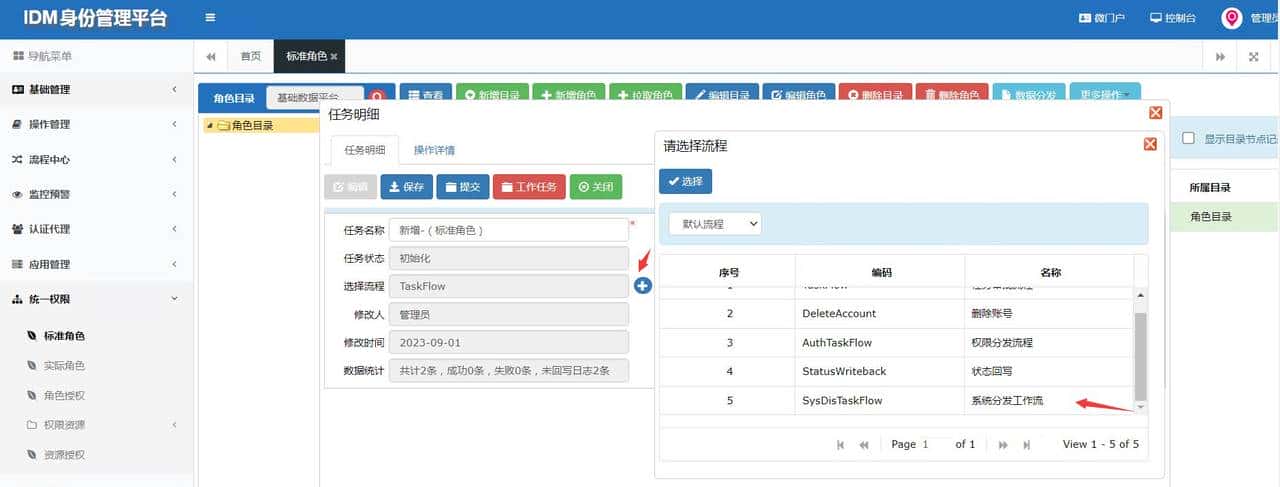1280x487 pixels.
Task: Click the red 工作任务 button
Action: (529, 187)
